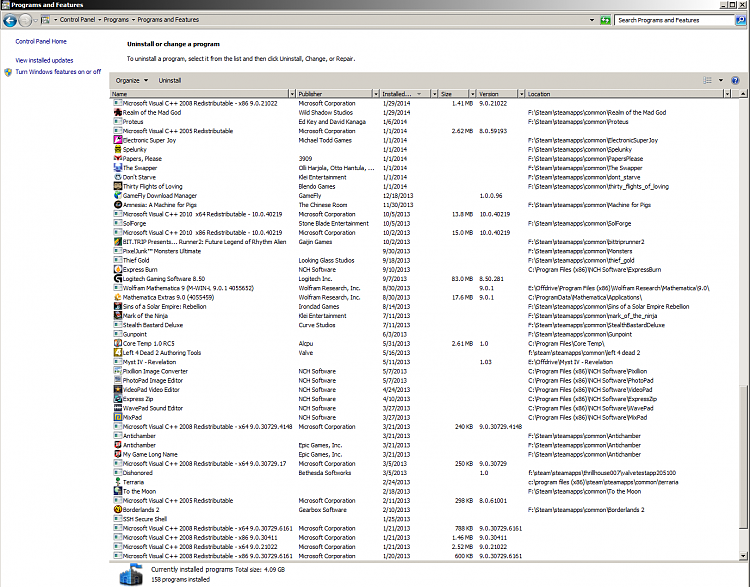Sort by the Version column header

click(497, 94)
